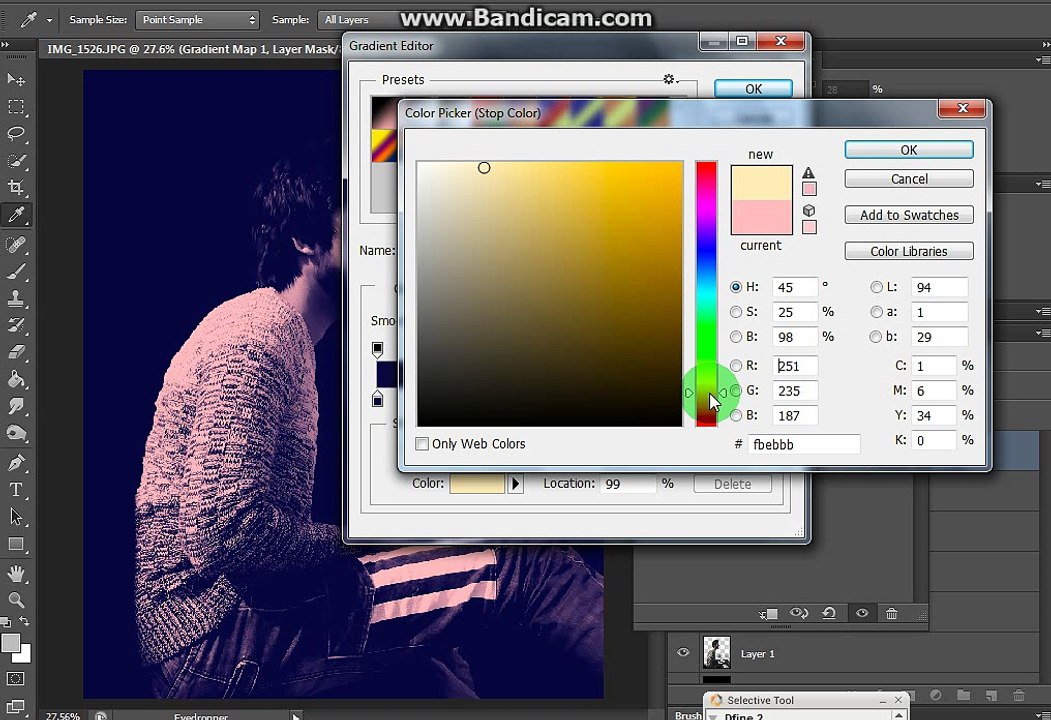Expand the left toolbar double arrows
Image resolution: width=1051 pixels, height=720 pixels.
pyautogui.click(x=5, y=45)
